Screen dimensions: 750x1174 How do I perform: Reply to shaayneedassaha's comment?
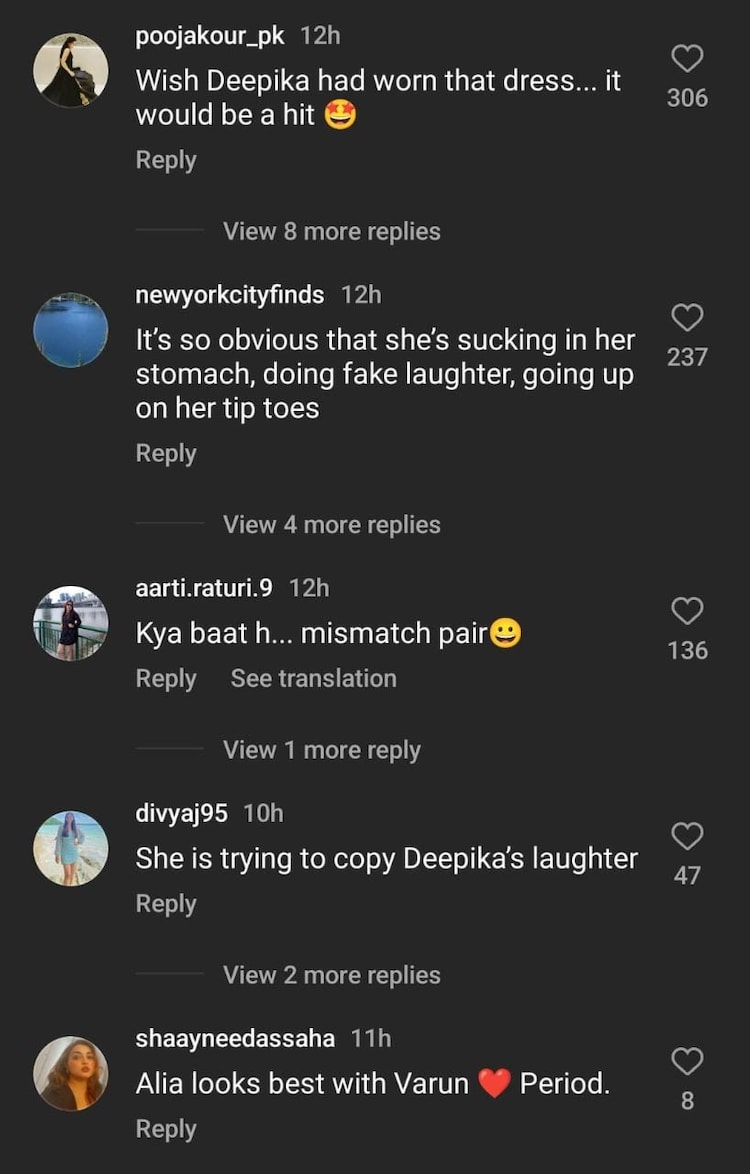click(x=166, y=1129)
